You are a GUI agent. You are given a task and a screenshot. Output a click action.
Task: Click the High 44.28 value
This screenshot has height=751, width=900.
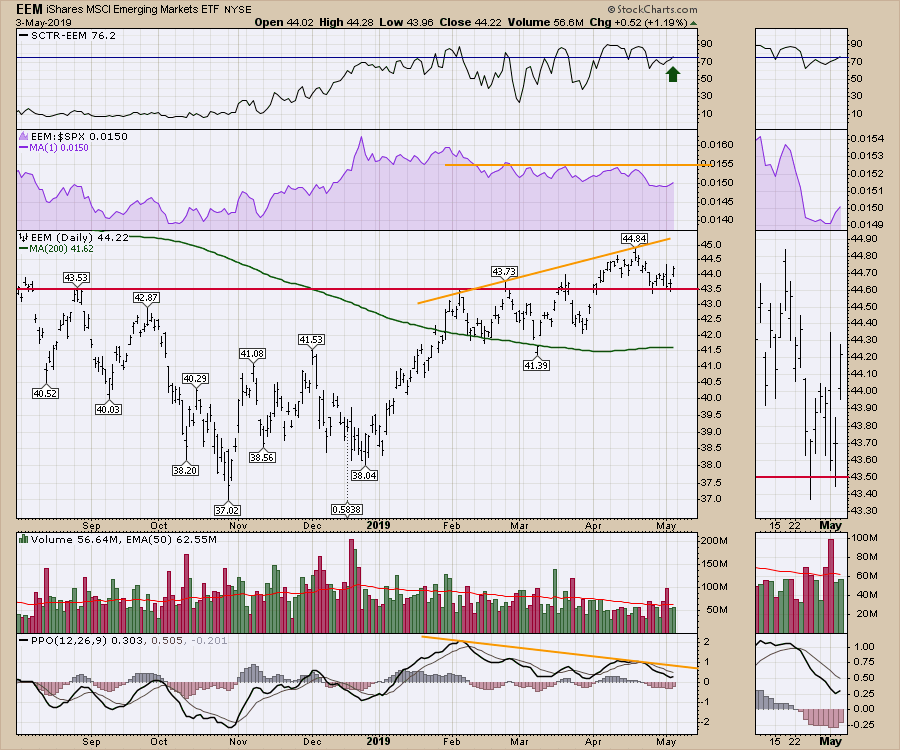[x=346, y=22]
